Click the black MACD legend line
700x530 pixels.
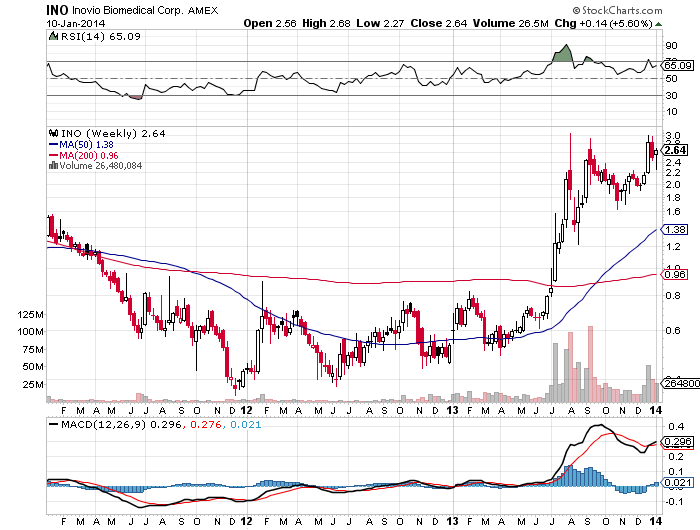54,424
